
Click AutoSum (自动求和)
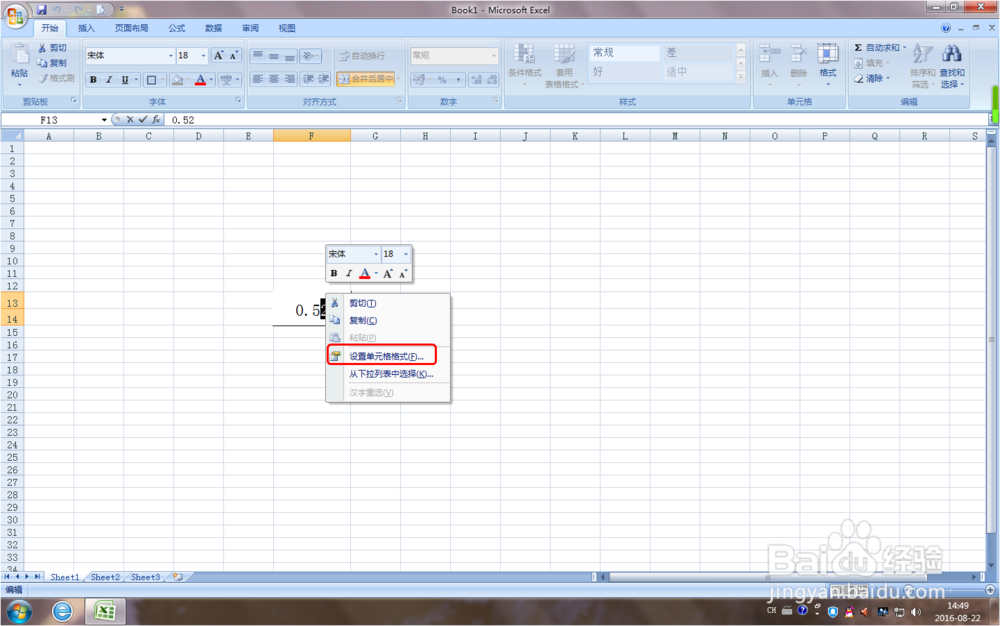tap(879, 48)
